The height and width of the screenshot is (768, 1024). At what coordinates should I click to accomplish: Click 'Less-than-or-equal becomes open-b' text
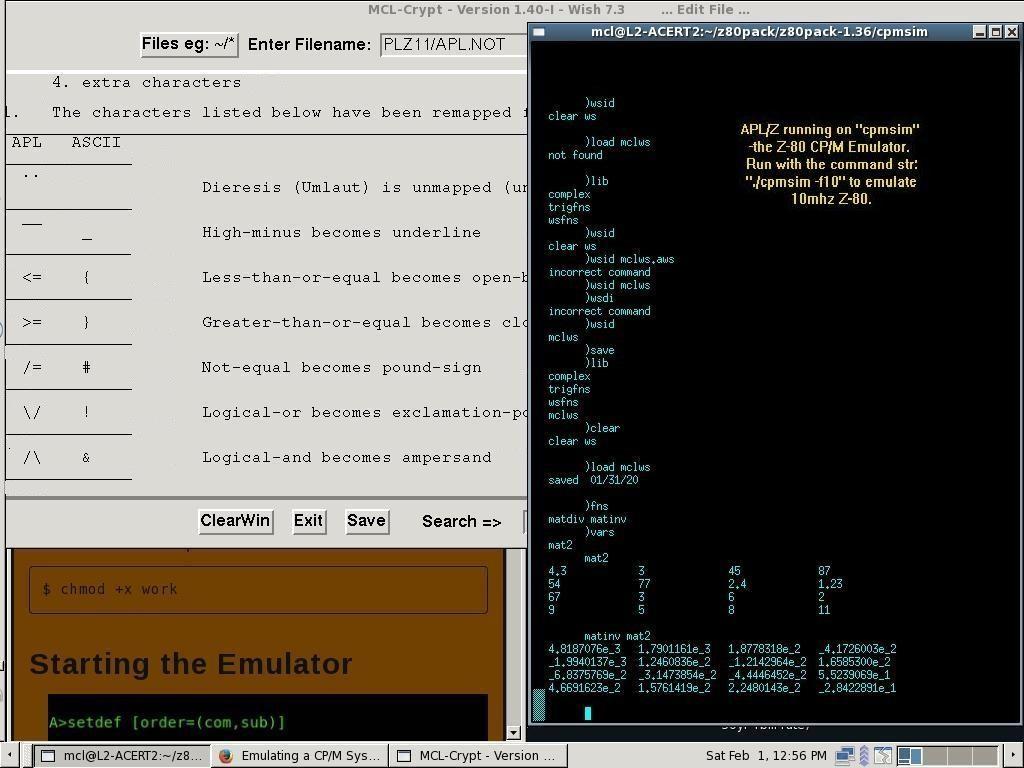point(364,278)
